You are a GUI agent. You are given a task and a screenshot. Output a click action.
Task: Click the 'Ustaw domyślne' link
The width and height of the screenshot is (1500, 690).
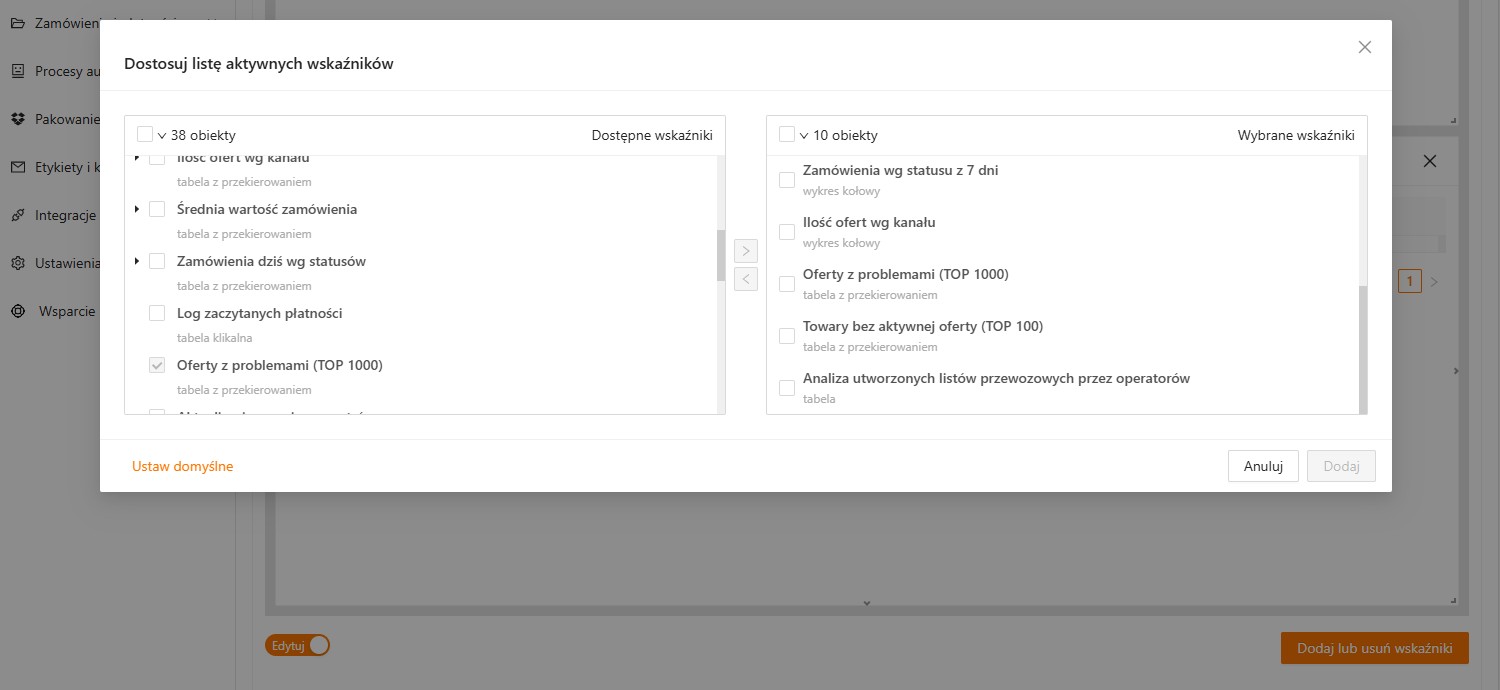(182, 466)
